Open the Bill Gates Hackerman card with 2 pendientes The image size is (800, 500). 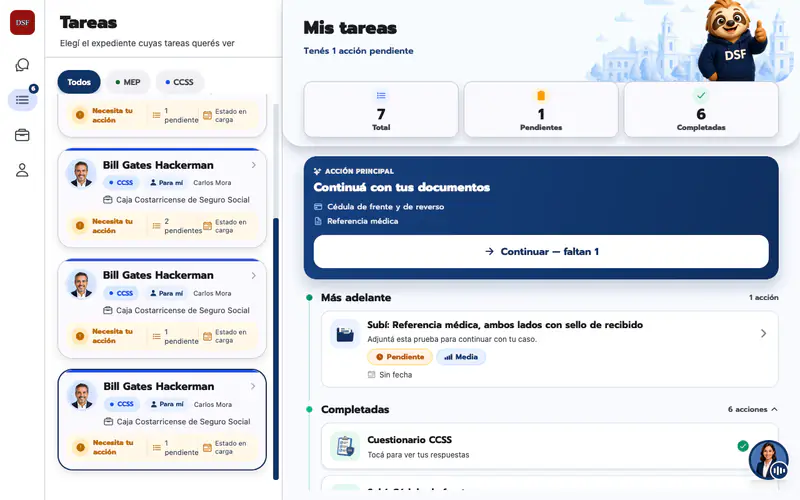coord(162,198)
